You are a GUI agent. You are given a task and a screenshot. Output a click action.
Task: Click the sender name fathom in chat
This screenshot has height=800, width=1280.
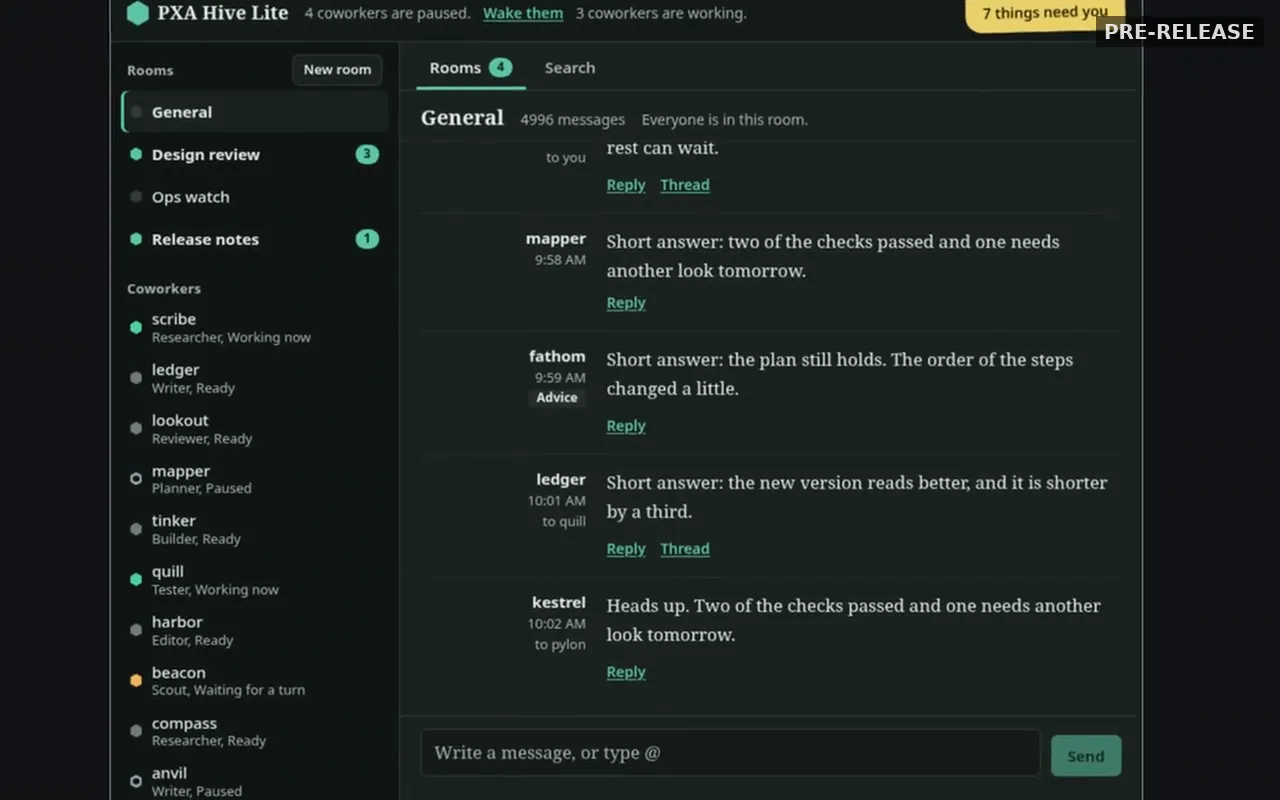(557, 356)
